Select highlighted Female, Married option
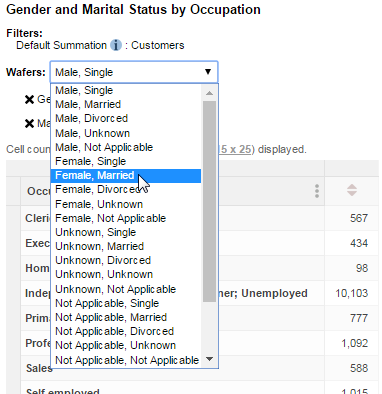Image resolution: width=382 pixels, height=394 pixels. click(x=126, y=176)
